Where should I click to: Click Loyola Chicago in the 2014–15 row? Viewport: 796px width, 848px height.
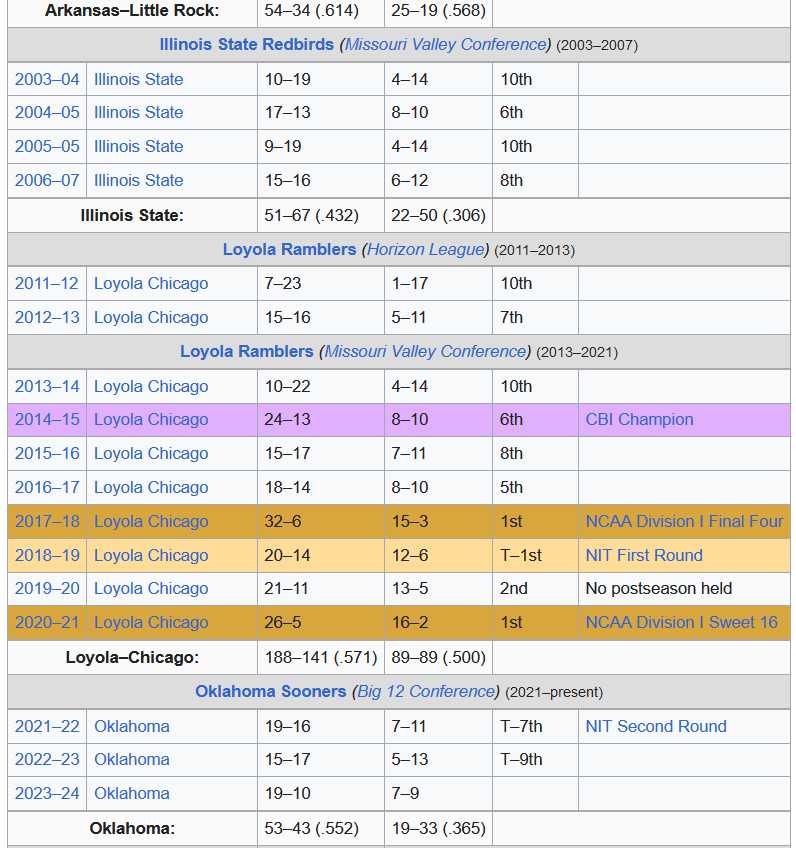click(x=151, y=420)
